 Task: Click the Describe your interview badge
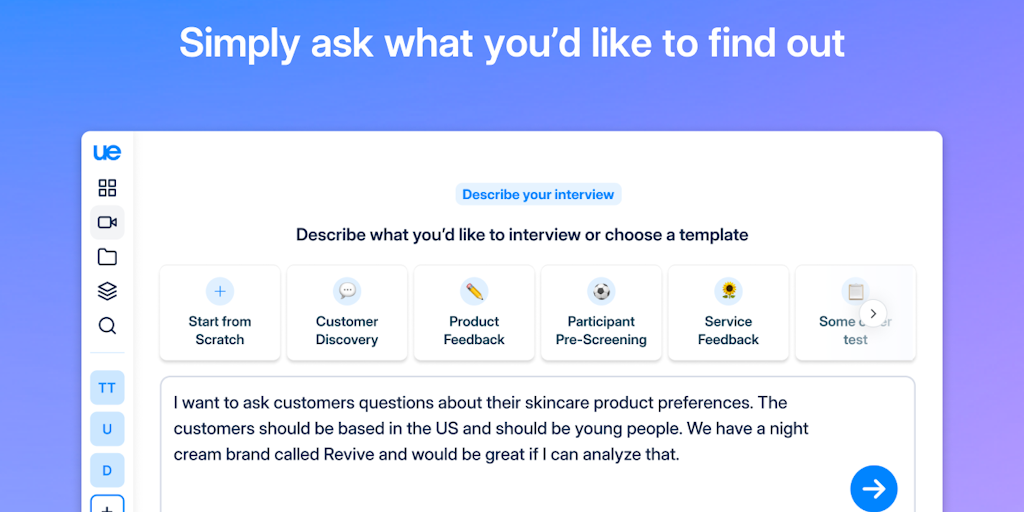tap(538, 195)
